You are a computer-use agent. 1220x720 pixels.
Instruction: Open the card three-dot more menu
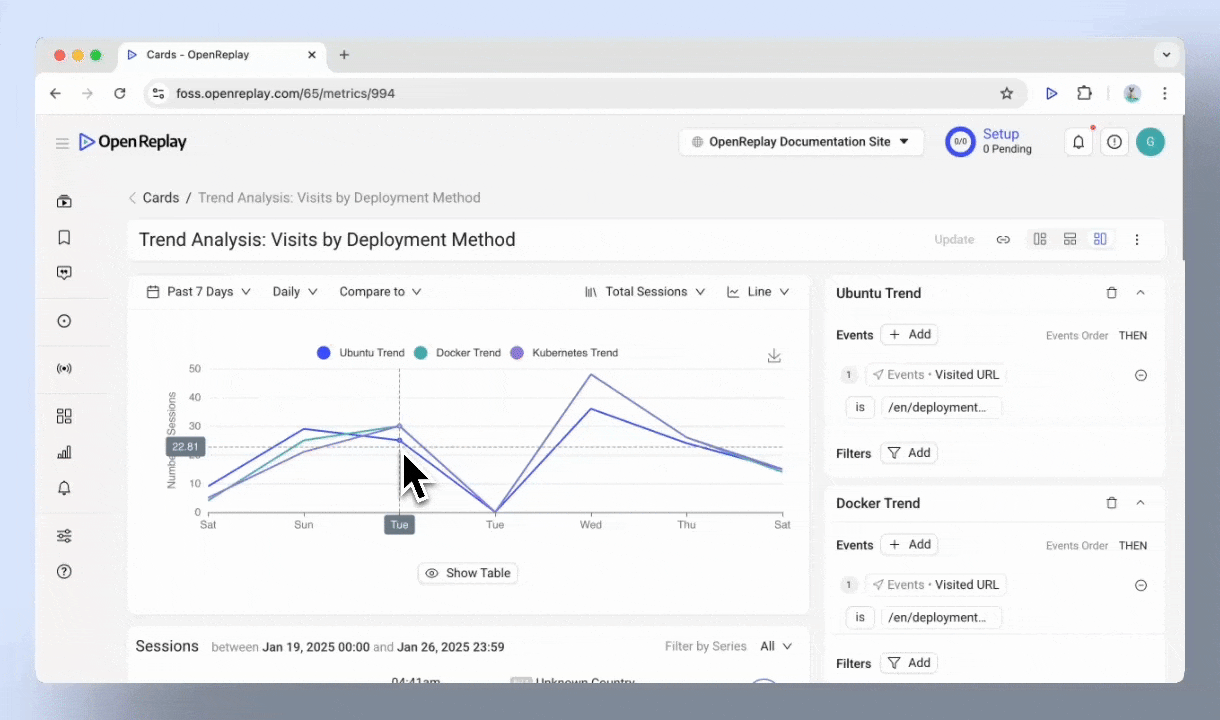1137,239
